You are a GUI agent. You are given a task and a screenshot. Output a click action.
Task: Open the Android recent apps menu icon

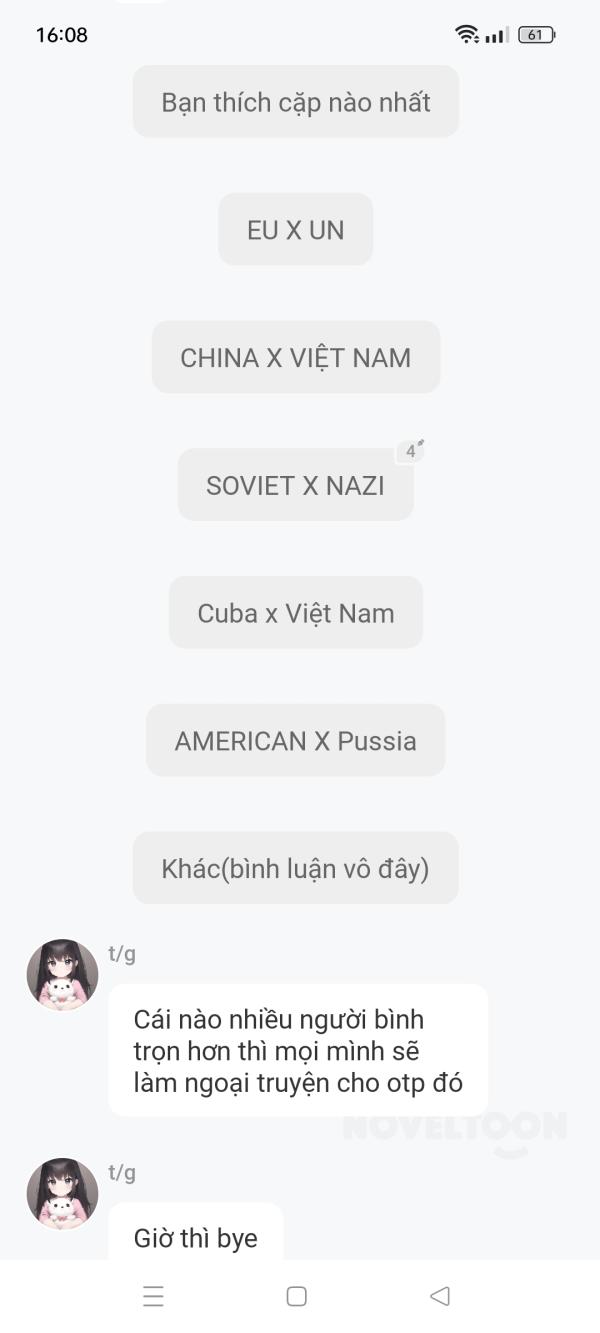(153, 1297)
